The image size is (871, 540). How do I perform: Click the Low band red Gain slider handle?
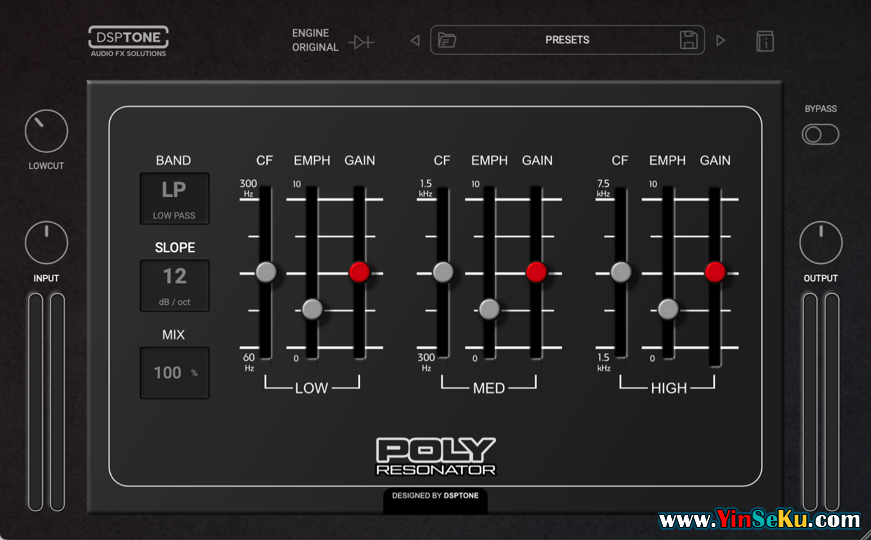(x=360, y=271)
